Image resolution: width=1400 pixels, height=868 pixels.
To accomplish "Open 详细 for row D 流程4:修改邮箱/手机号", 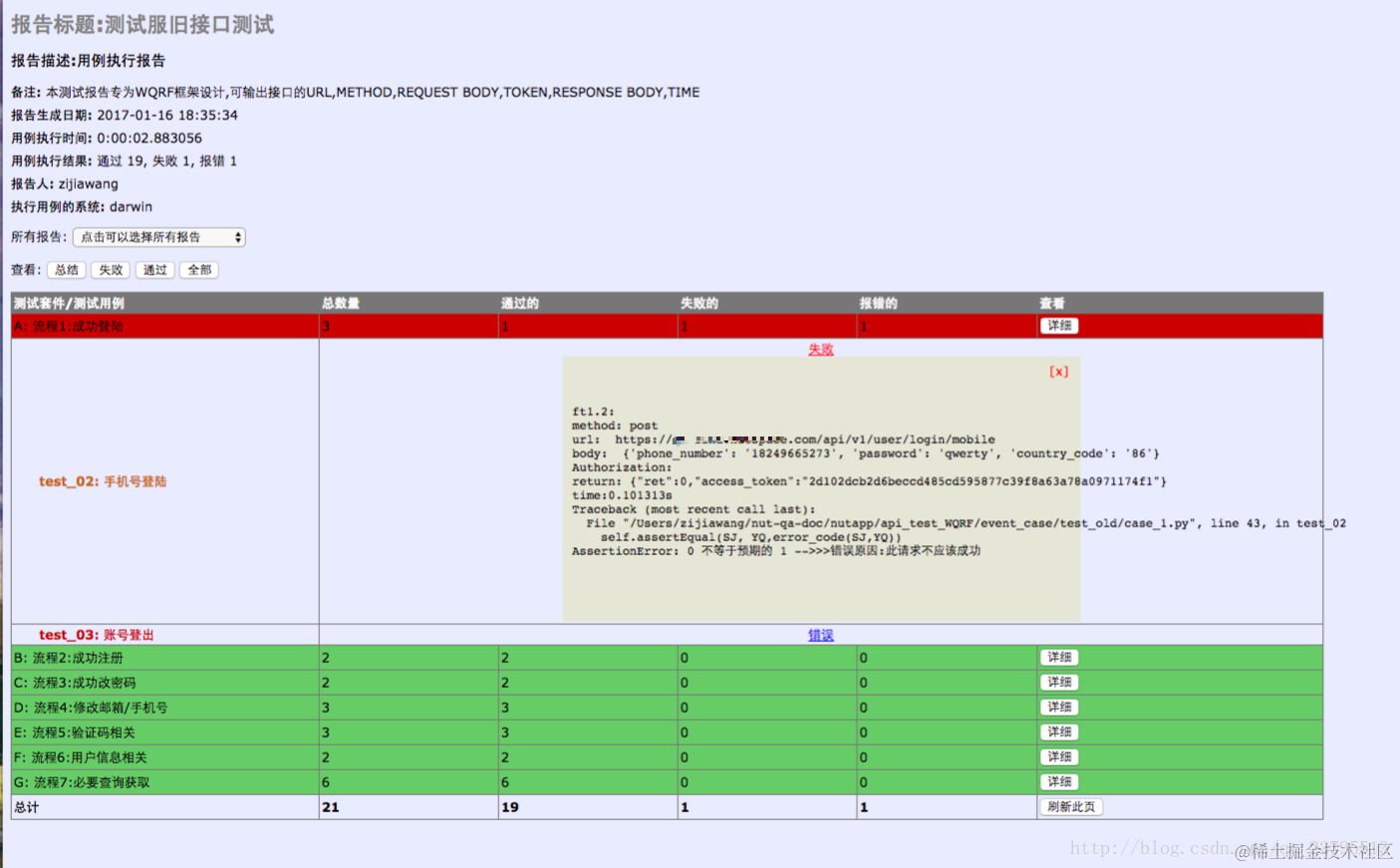I will [x=1059, y=708].
